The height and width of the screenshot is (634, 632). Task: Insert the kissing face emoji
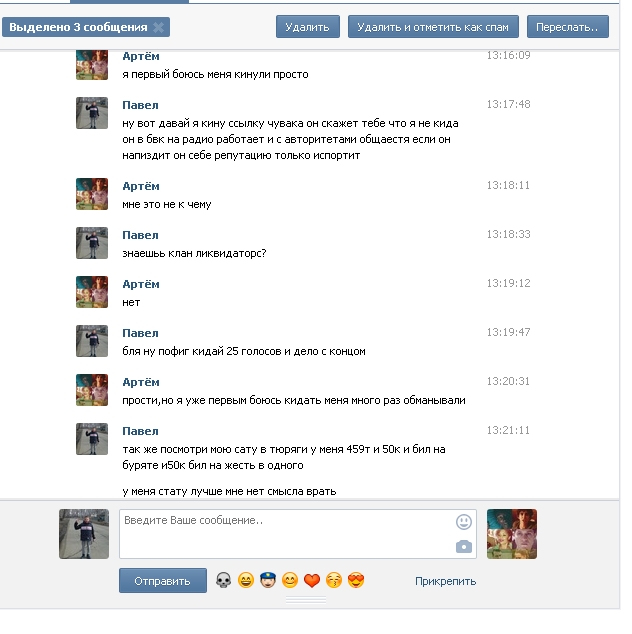tap(334, 580)
